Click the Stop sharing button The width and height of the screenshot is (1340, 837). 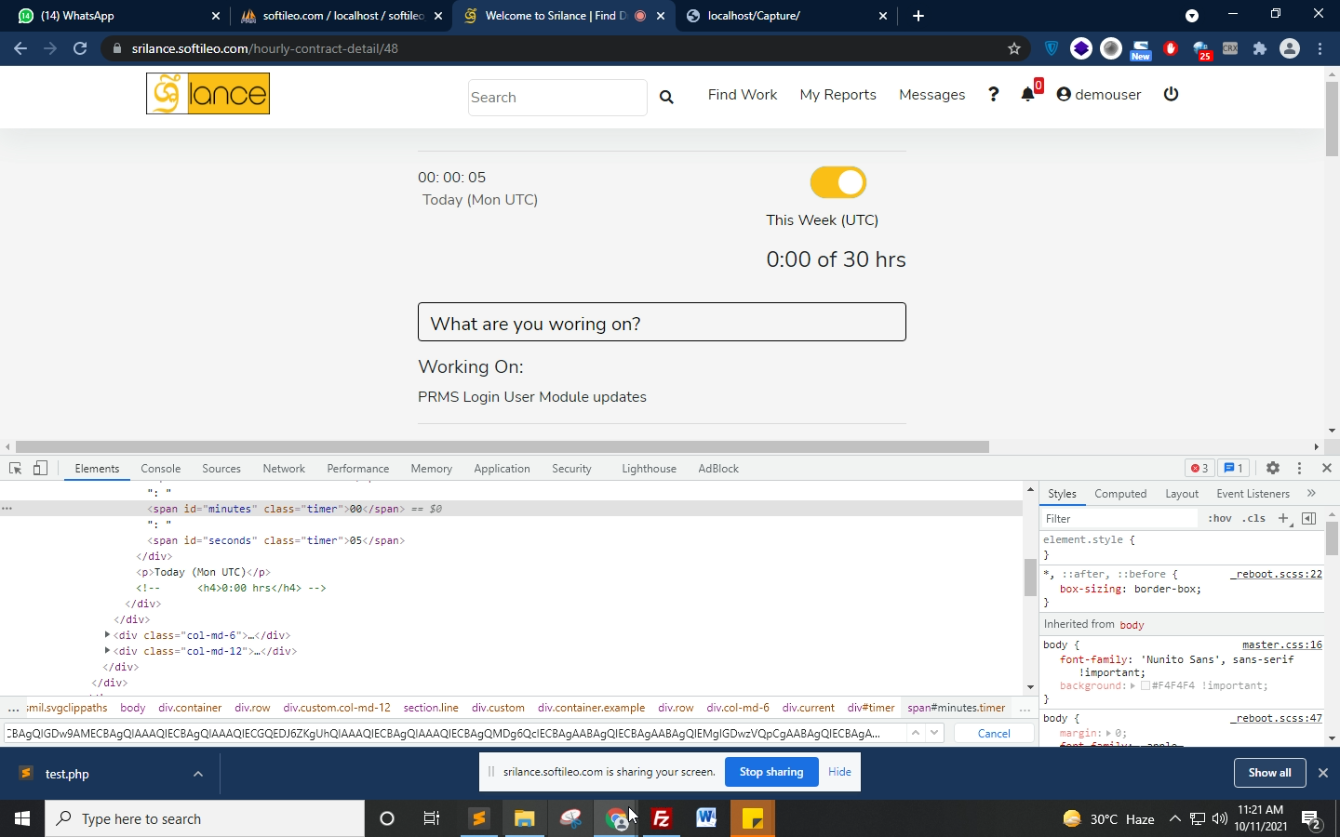pyautogui.click(x=771, y=772)
